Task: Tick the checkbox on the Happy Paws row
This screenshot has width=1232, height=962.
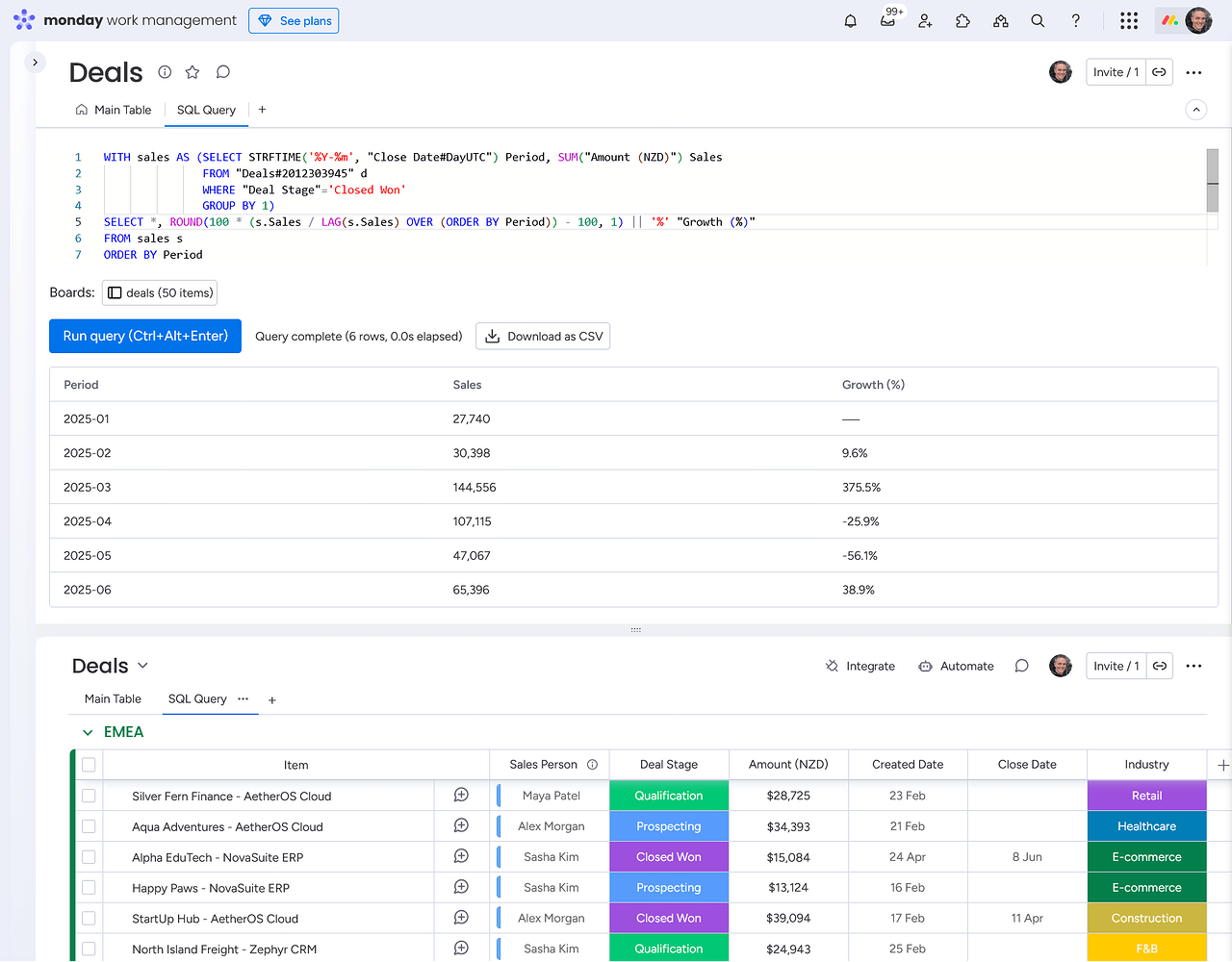Action: 89,887
